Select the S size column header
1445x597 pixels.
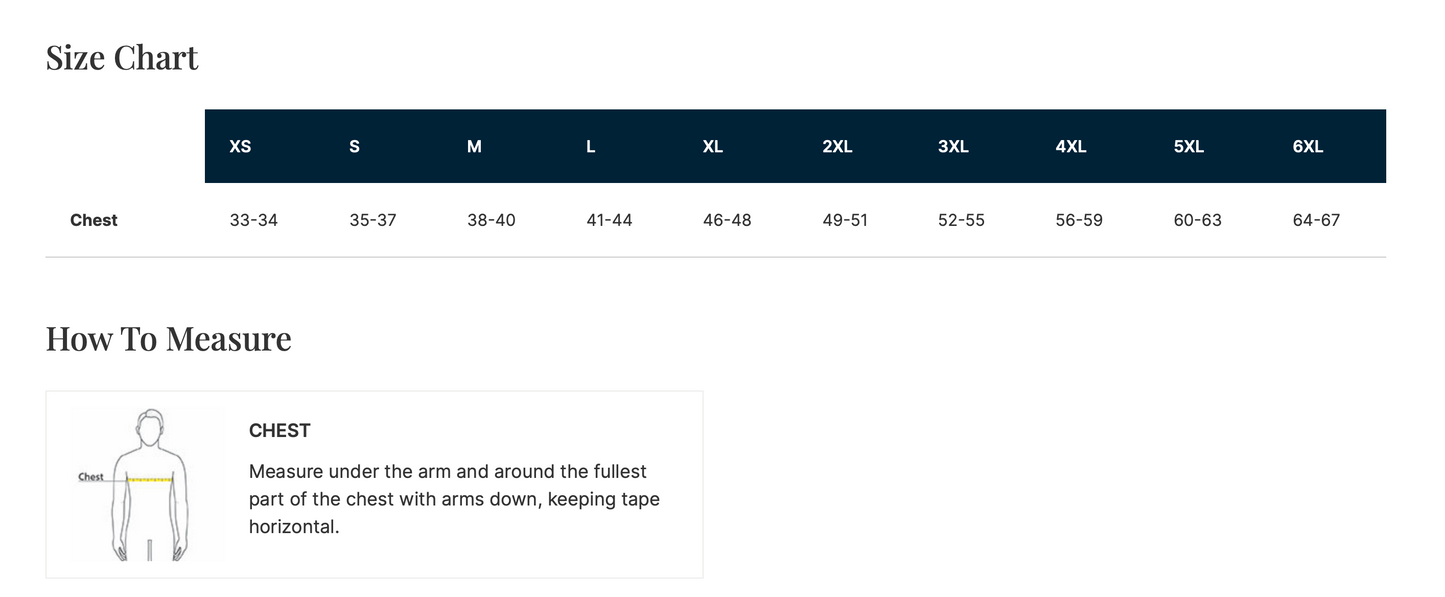tap(354, 147)
